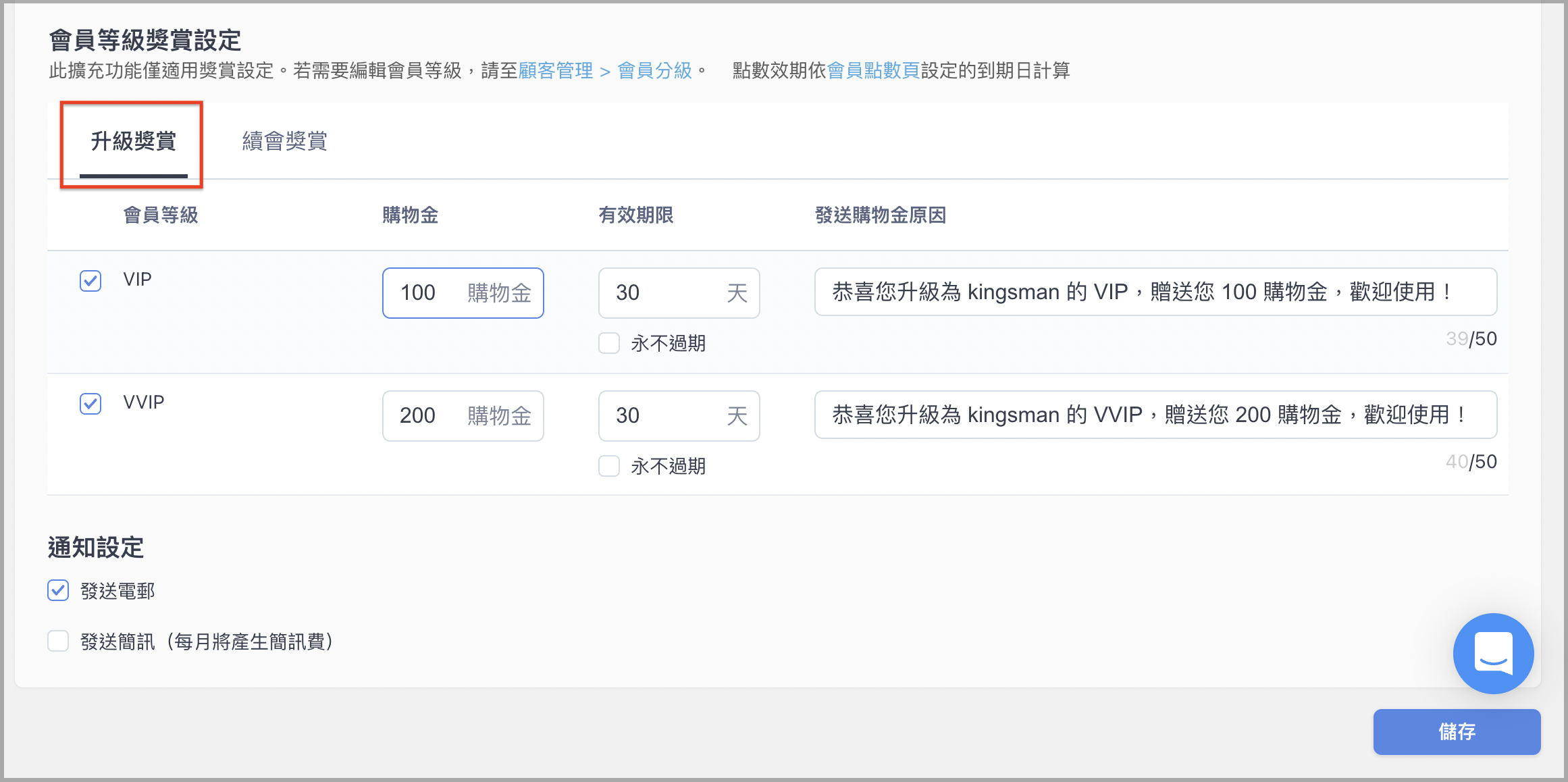Open the 顧客管理 > 會員分級 link
Image resolution: width=1568 pixels, height=782 pixels.
tap(605, 70)
